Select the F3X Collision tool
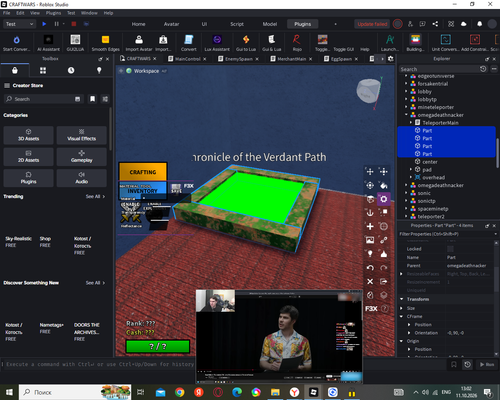This screenshot has height=400, width=500. [384, 213]
